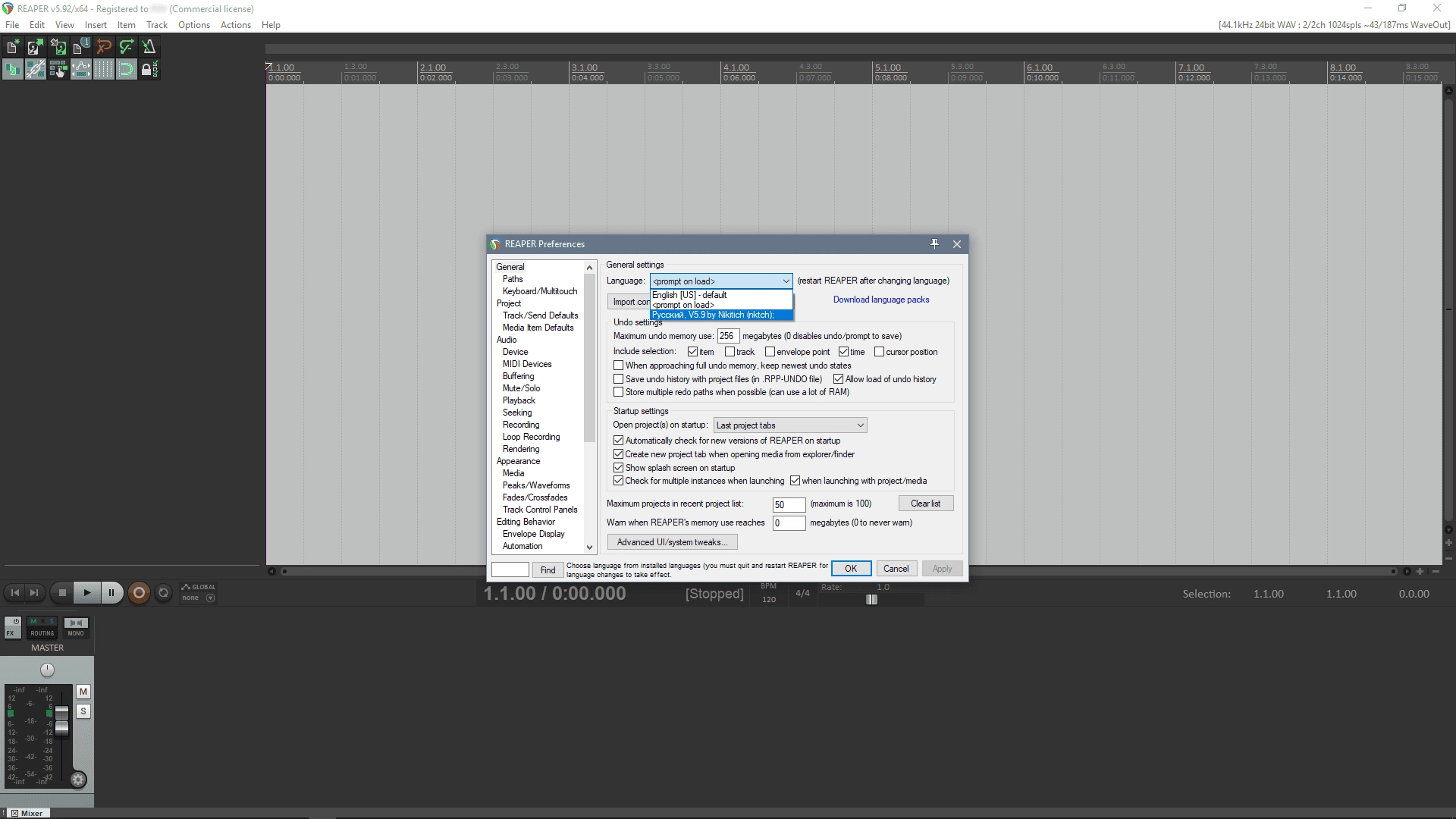Screen dimensions: 1456x819
Task: Pin the REAPER Preferences dialog
Action: [934, 244]
